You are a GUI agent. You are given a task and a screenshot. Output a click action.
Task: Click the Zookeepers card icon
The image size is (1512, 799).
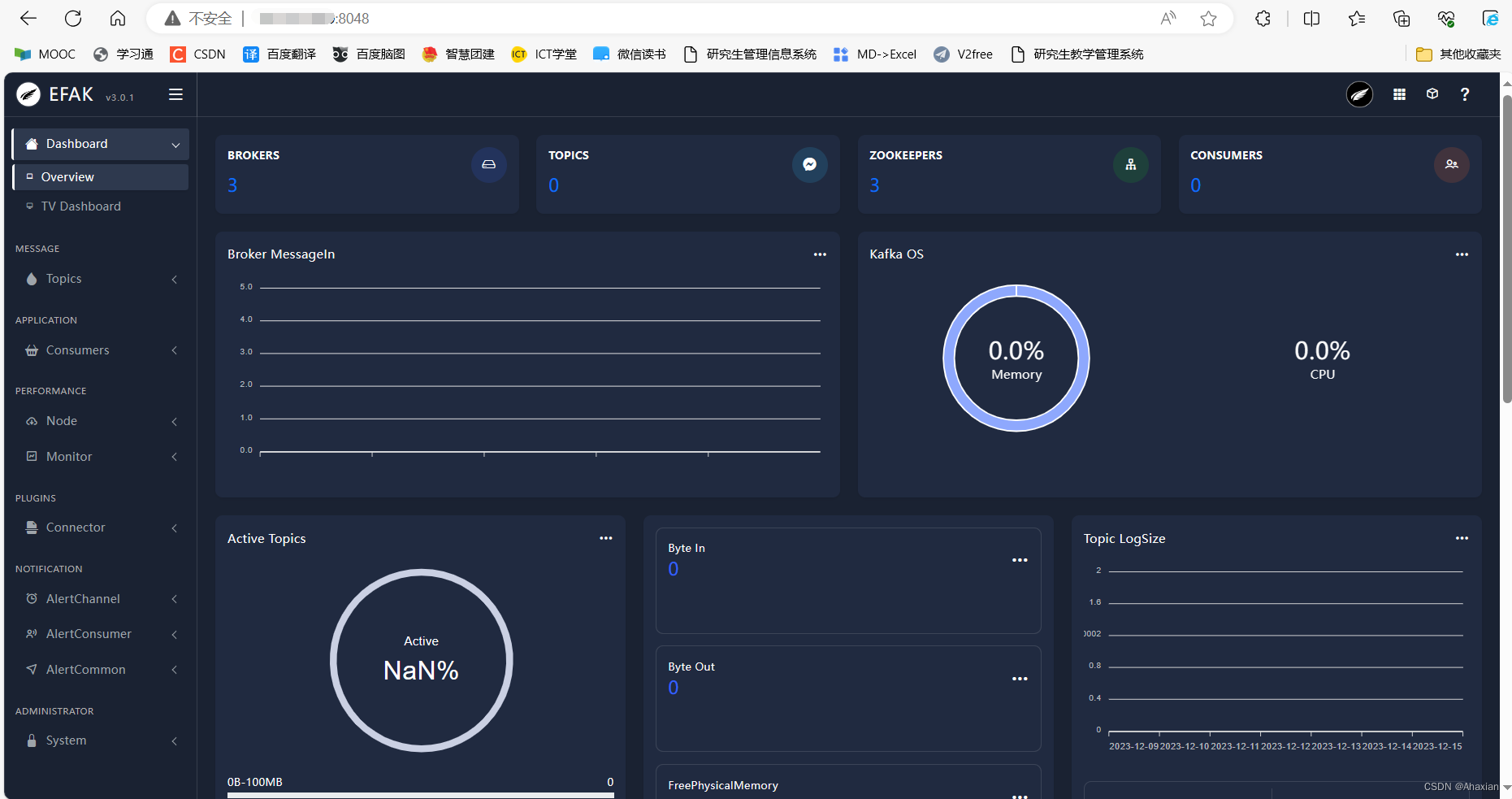click(x=1131, y=164)
